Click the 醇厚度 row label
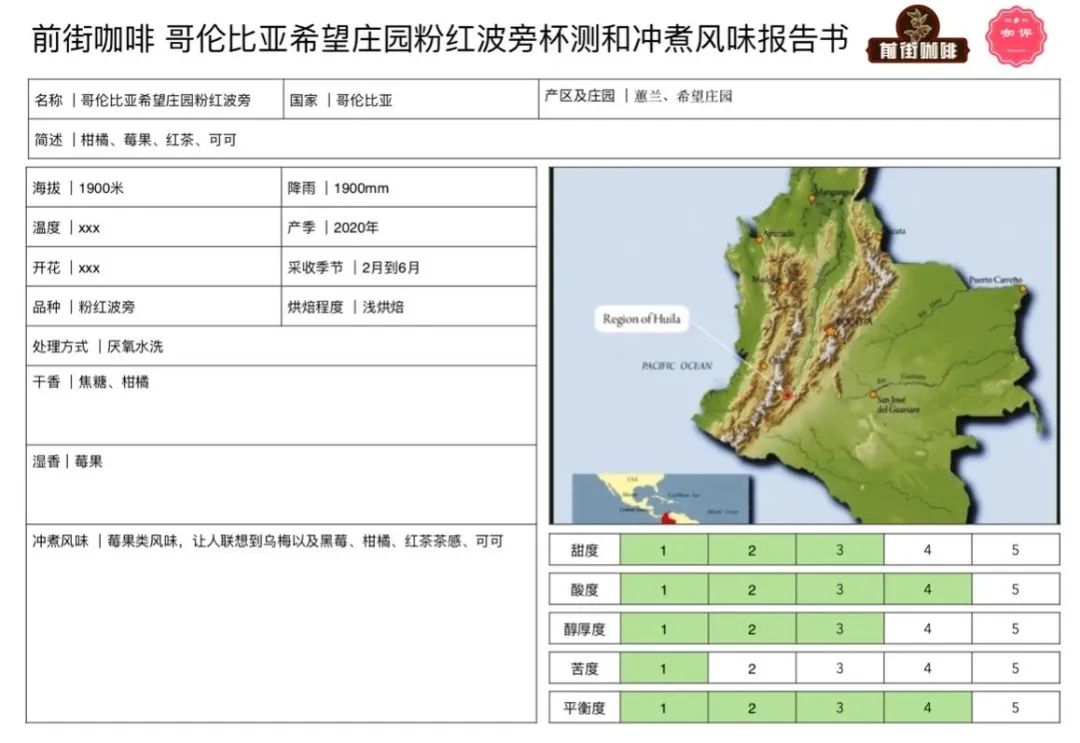The width and height of the screenshot is (1080, 743). pyautogui.click(x=585, y=629)
